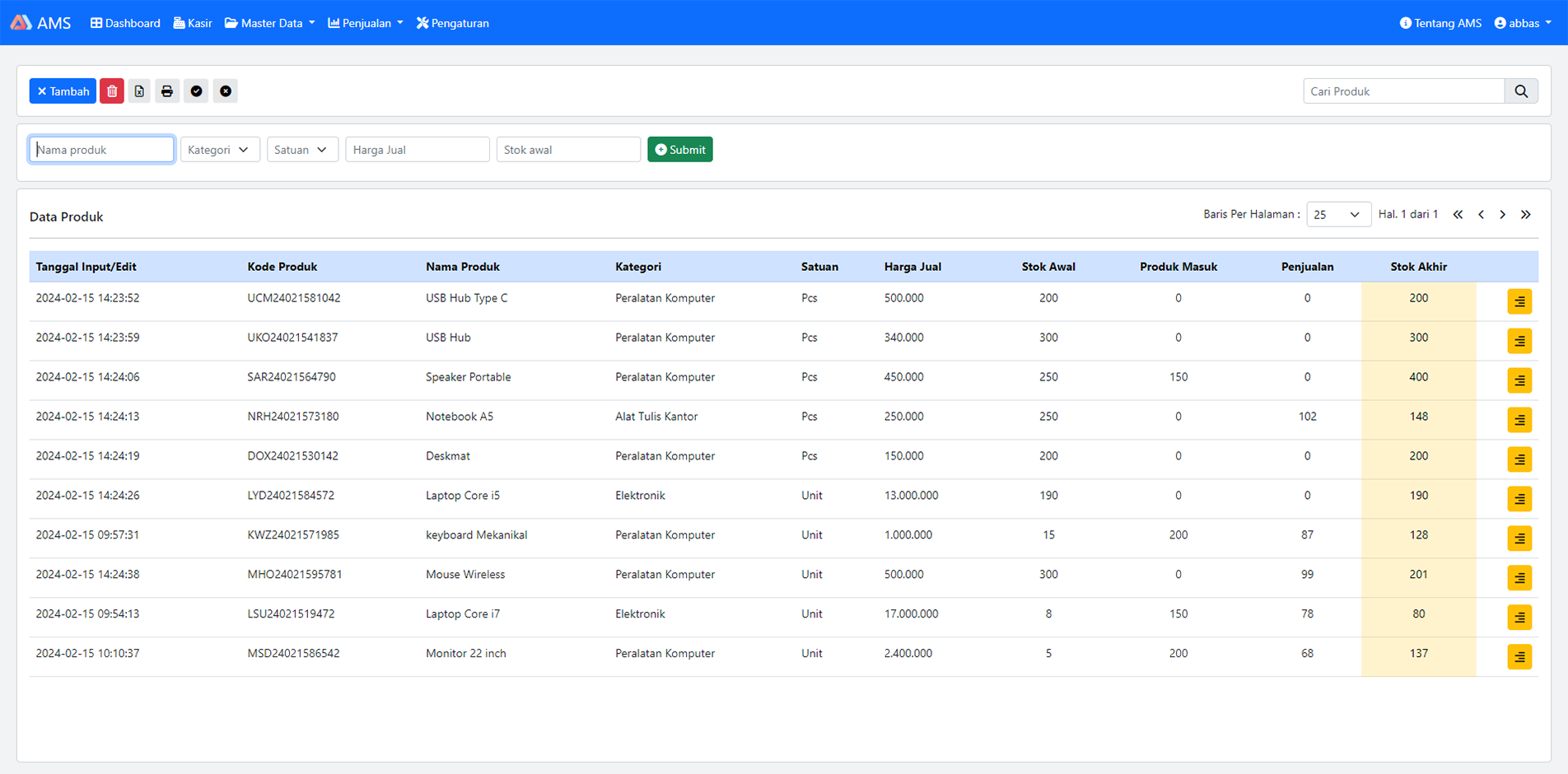Screen dimensions: 1568x774
Task: Open action menu for Deskmat row
Action: point(1519,459)
